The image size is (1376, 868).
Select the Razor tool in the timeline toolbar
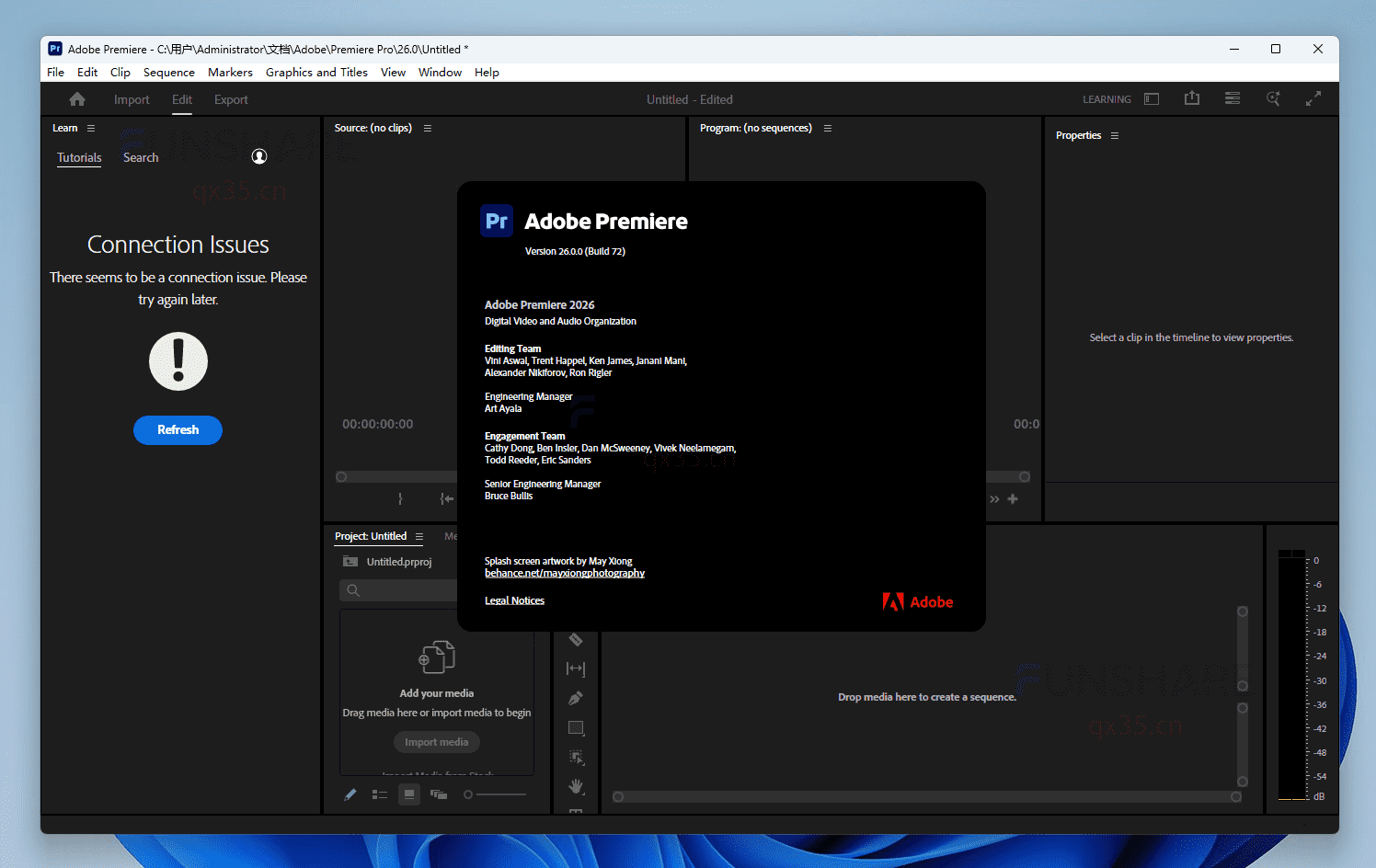(576, 639)
